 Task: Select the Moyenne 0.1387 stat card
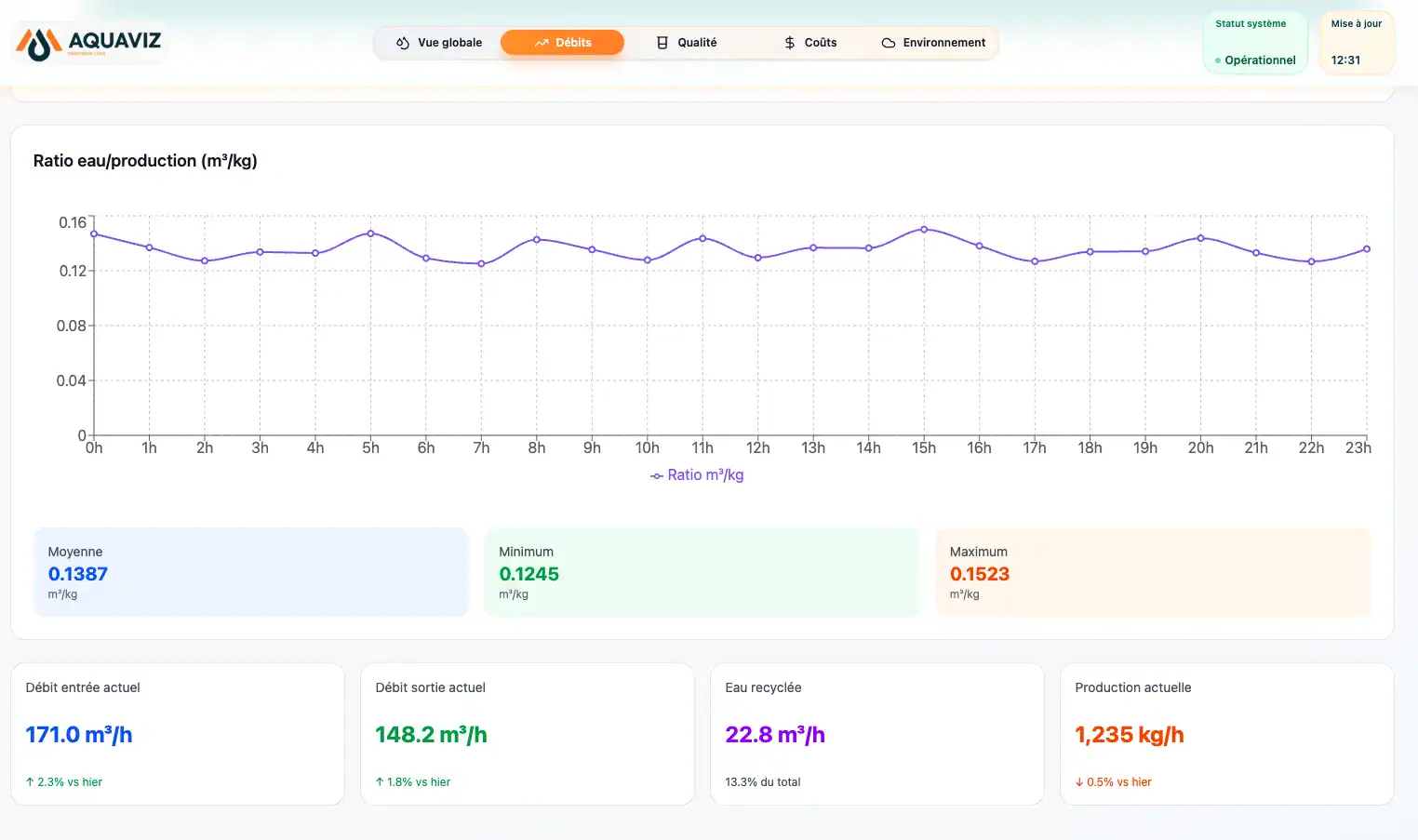pyautogui.click(x=251, y=572)
